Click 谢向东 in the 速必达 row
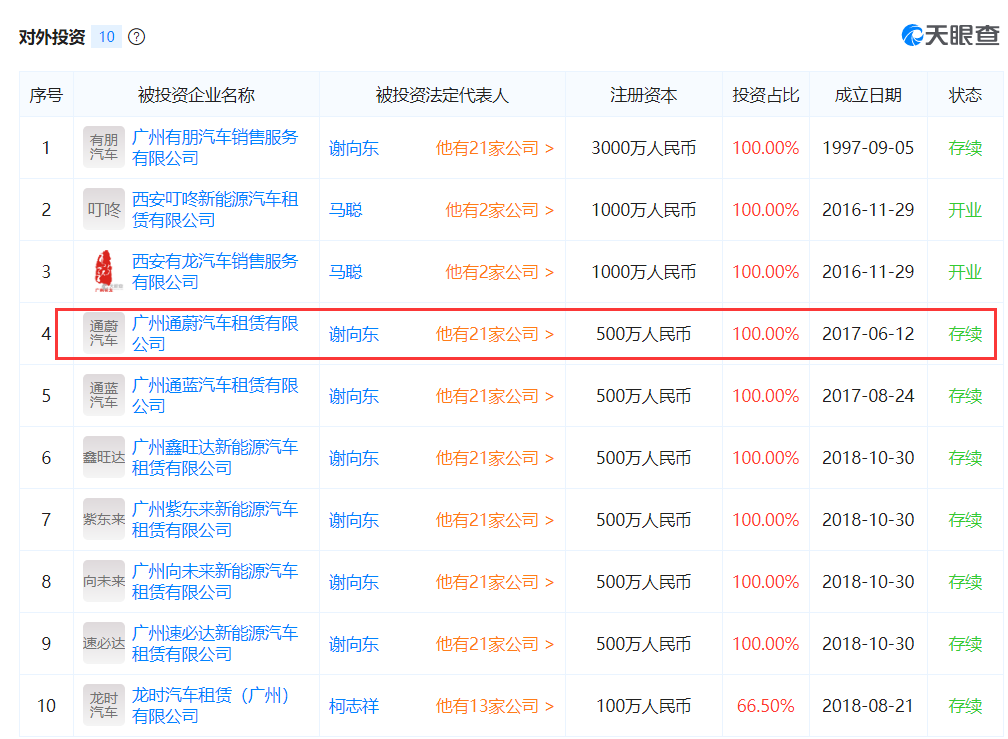The image size is (1008, 739). (354, 645)
